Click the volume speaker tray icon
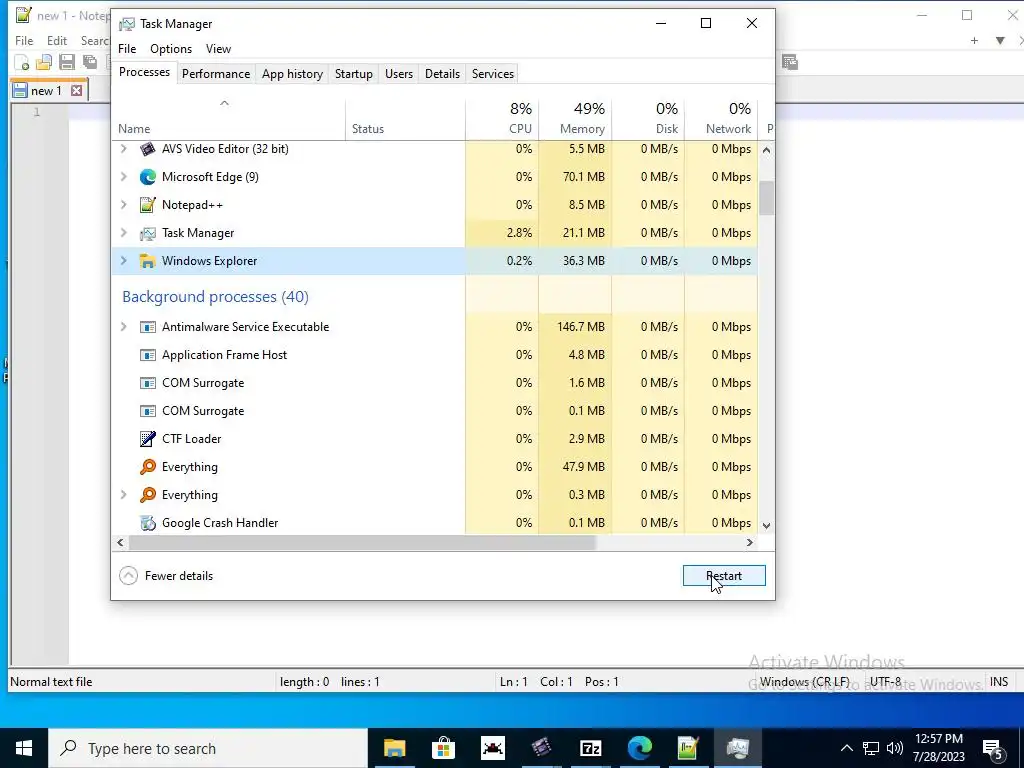The width and height of the screenshot is (1024, 768). coord(895,748)
